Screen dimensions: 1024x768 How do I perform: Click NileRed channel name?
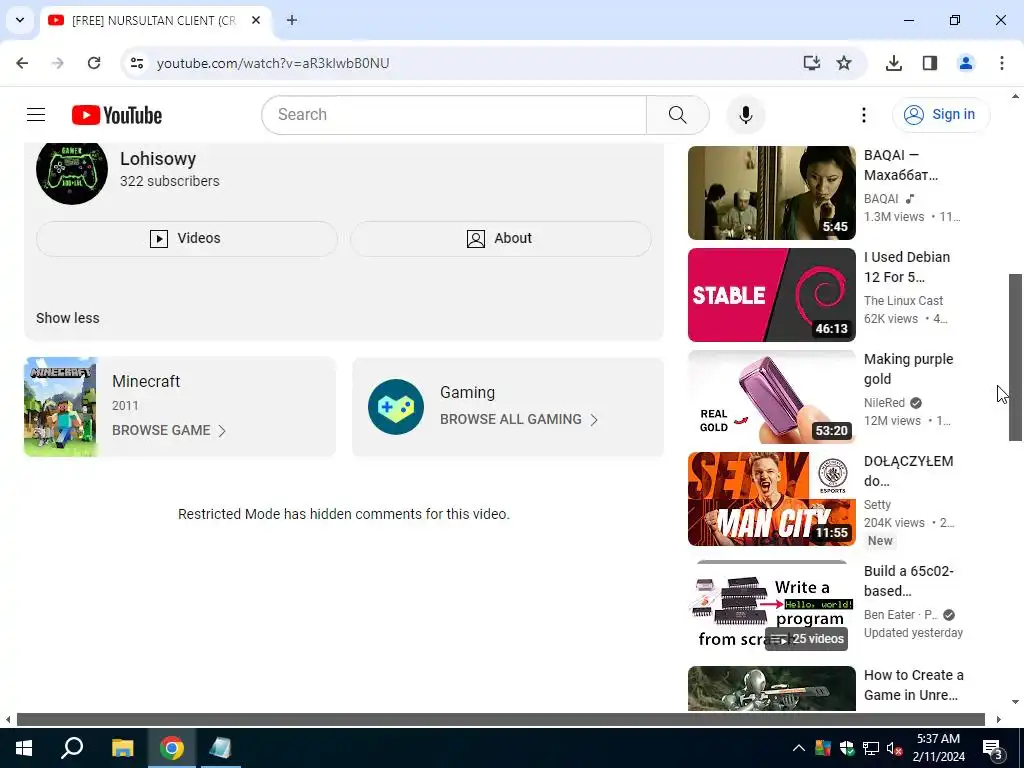(884, 402)
